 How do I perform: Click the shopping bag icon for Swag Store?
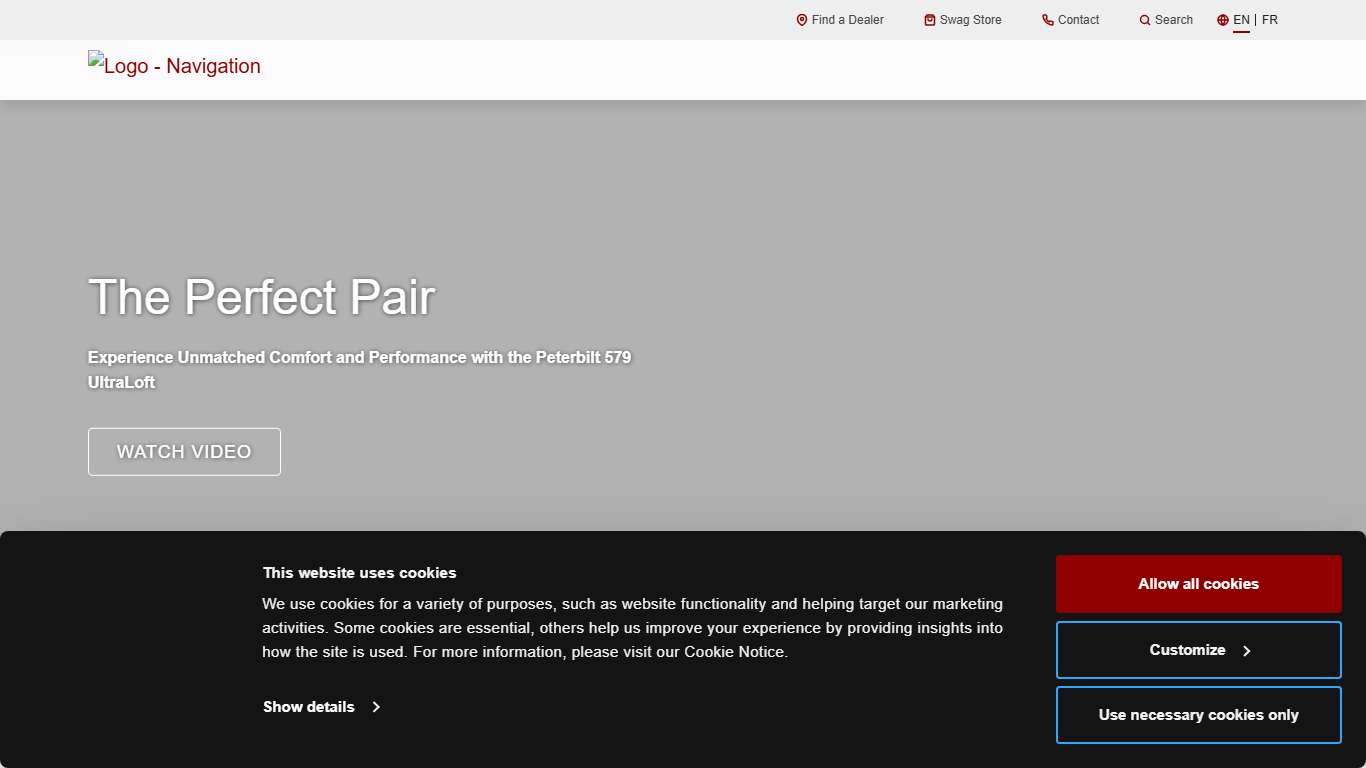930,20
